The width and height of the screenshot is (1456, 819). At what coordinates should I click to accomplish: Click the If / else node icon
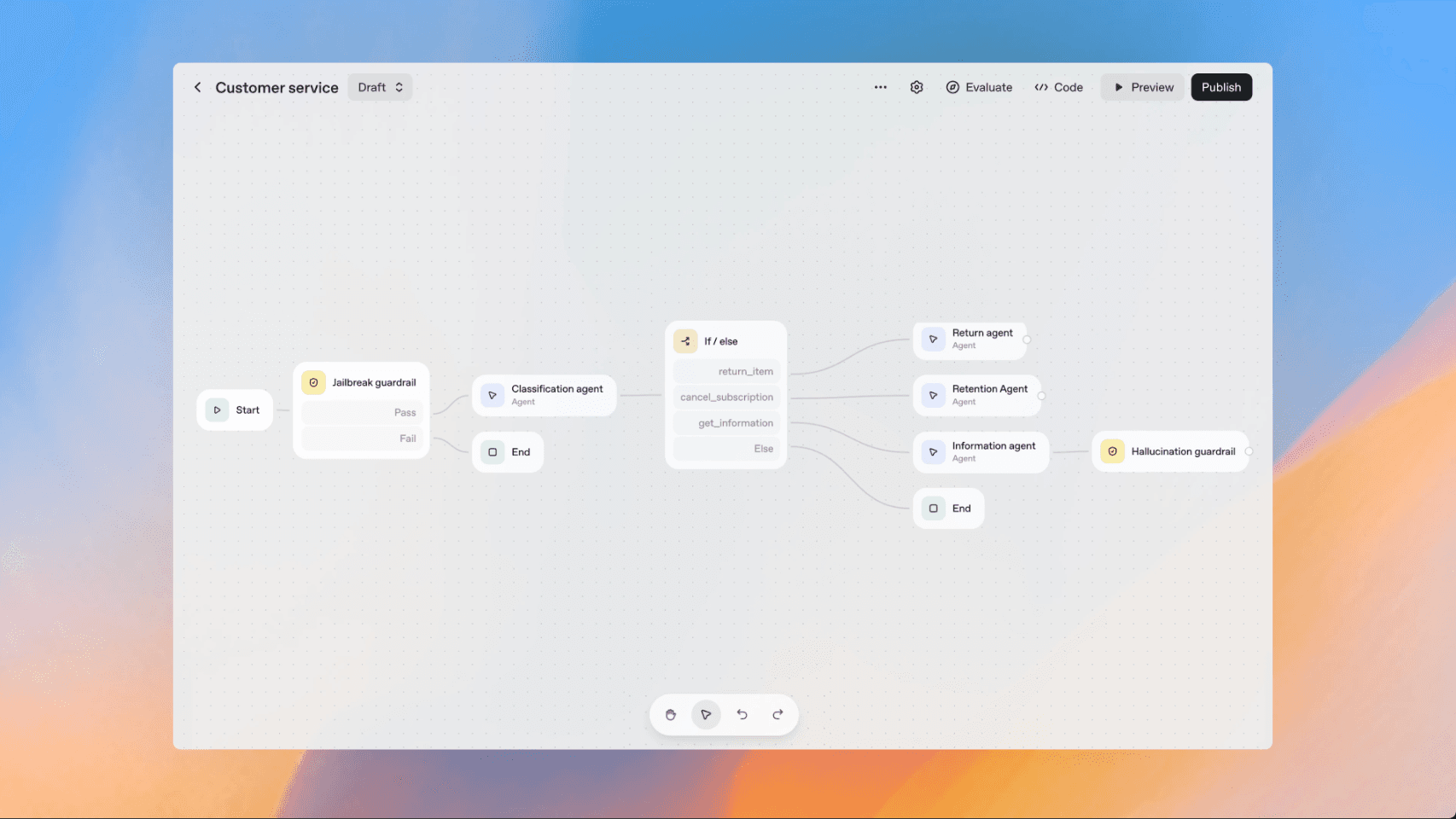pyautogui.click(x=685, y=340)
